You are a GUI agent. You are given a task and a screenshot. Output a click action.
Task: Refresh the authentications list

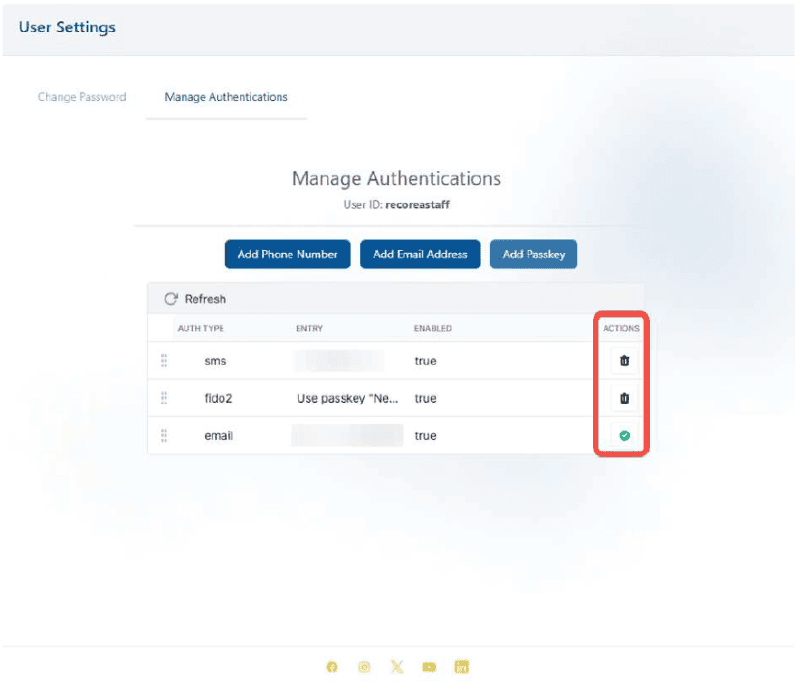click(x=196, y=299)
